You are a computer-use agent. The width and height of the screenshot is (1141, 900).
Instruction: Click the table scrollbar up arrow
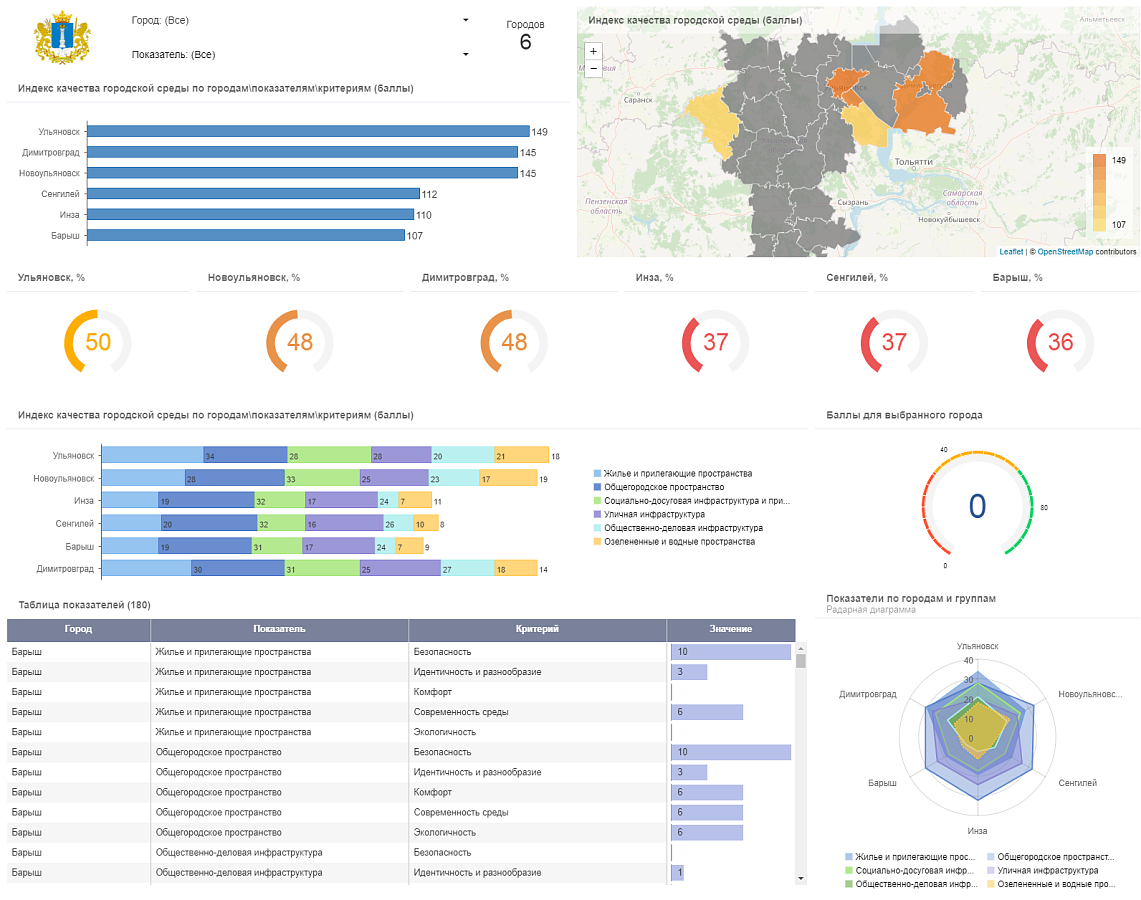pyautogui.click(x=801, y=648)
